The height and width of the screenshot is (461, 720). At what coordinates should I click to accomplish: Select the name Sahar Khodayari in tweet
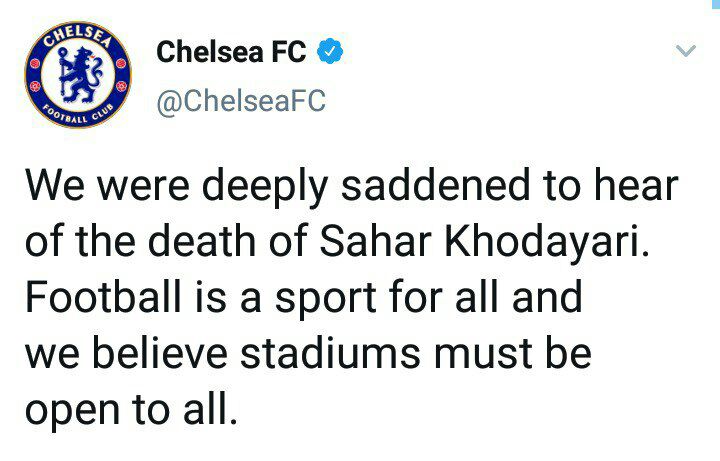(x=484, y=242)
